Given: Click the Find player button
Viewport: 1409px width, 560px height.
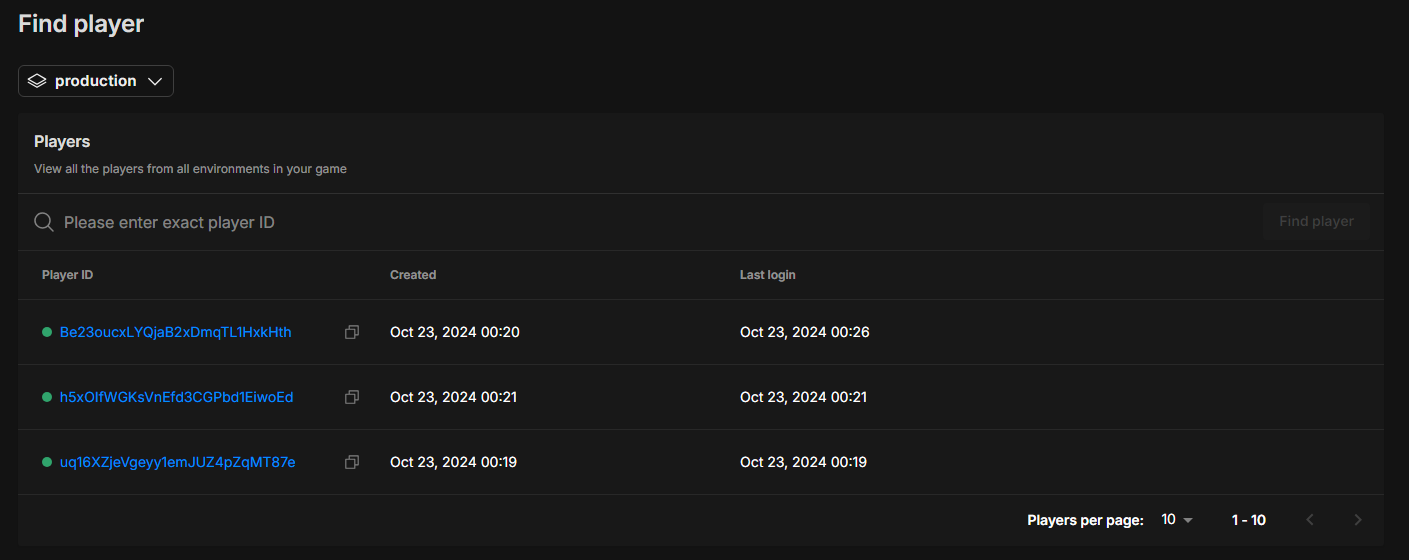Looking at the screenshot, I should point(1316,222).
